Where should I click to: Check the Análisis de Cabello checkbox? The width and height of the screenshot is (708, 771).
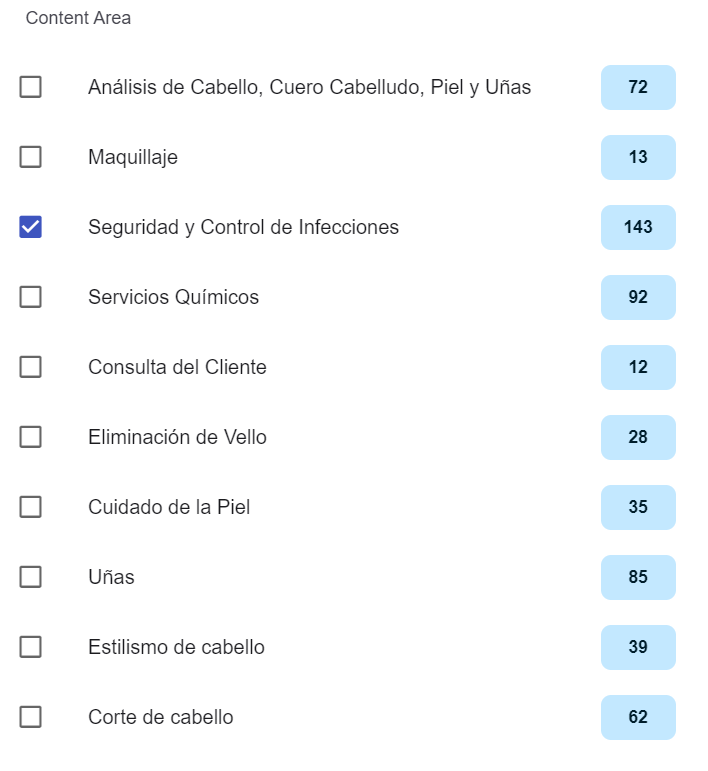pos(31,87)
